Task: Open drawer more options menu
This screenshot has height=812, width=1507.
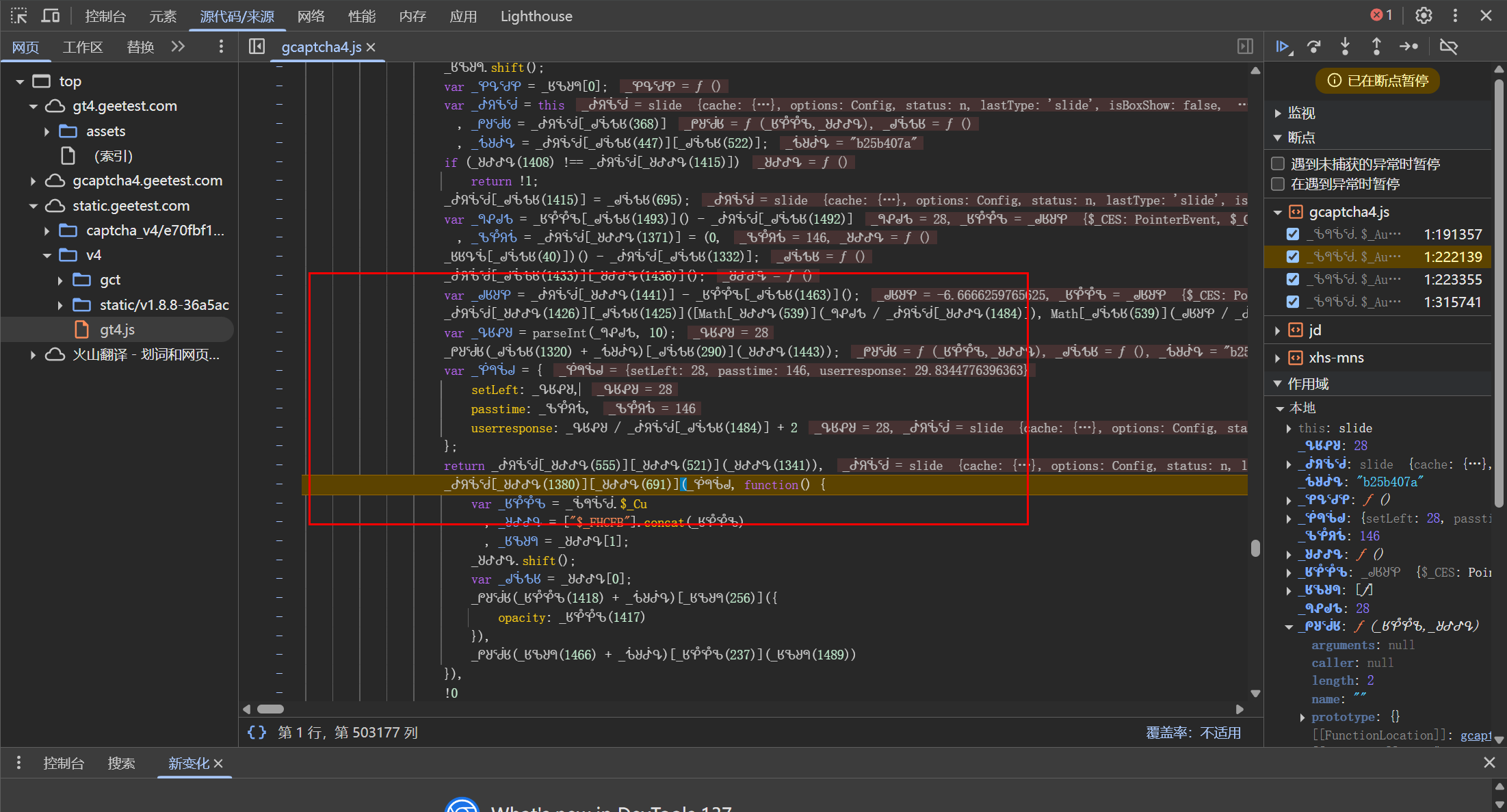Action: (x=18, y=763)
